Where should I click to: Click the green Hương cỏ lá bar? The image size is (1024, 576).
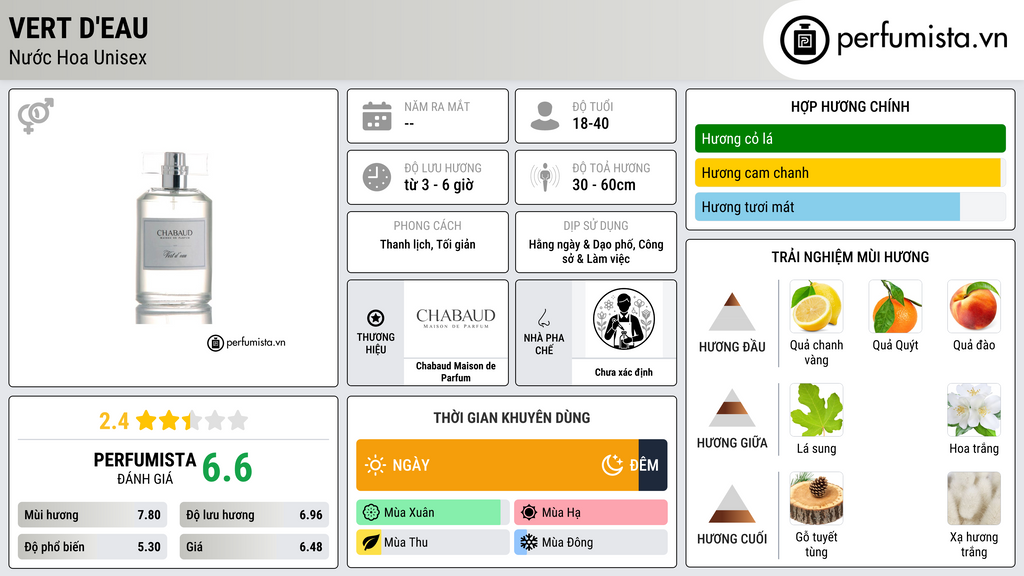click(x=850, y=138)
